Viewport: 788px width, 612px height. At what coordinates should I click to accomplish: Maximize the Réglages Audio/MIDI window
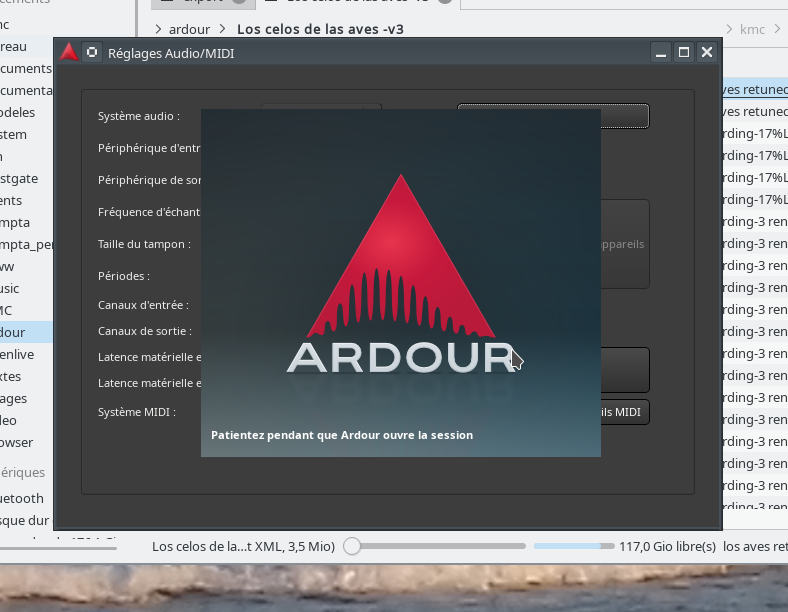click(684, 52)
